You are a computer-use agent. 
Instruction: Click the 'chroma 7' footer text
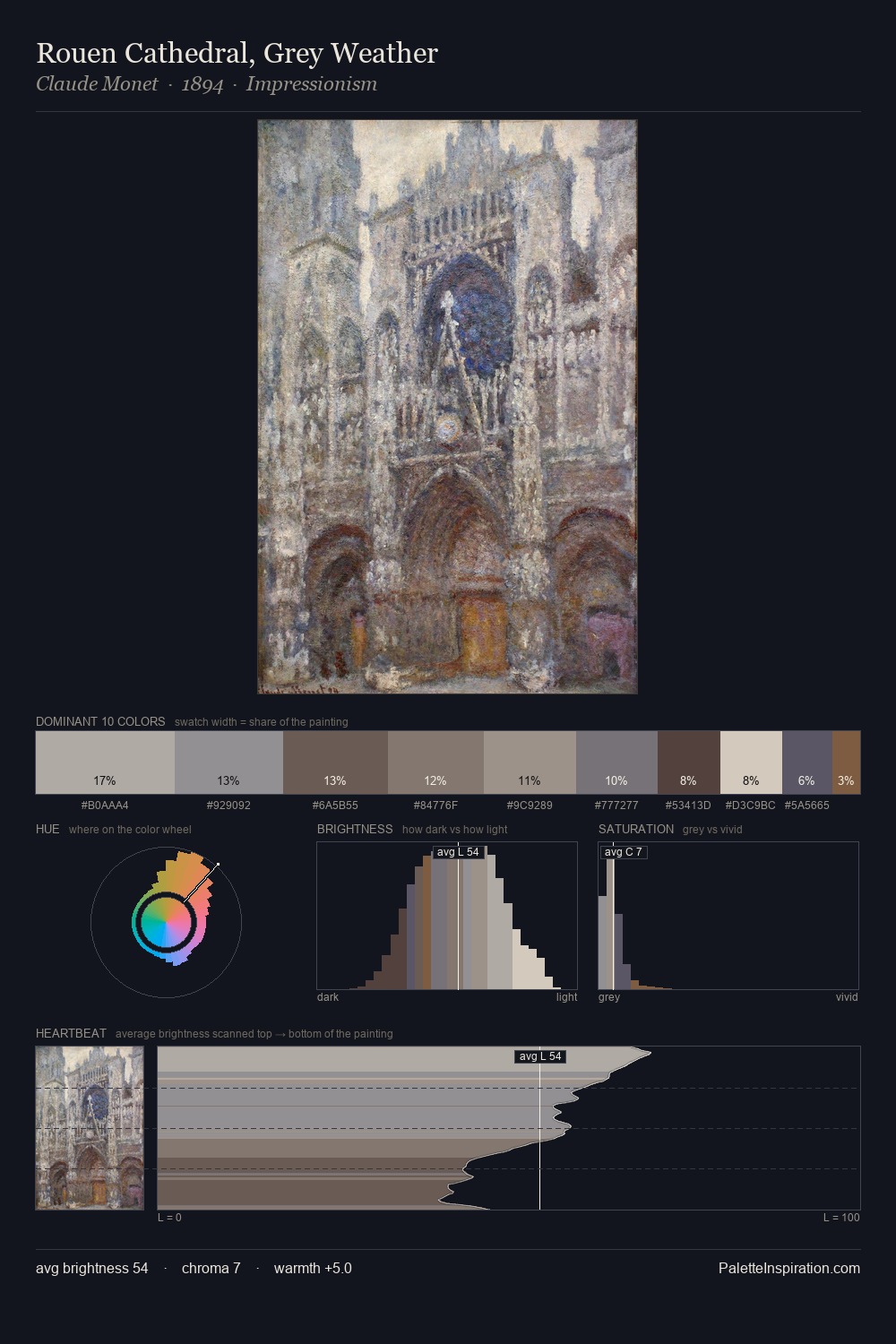(x=211, y=1268)
